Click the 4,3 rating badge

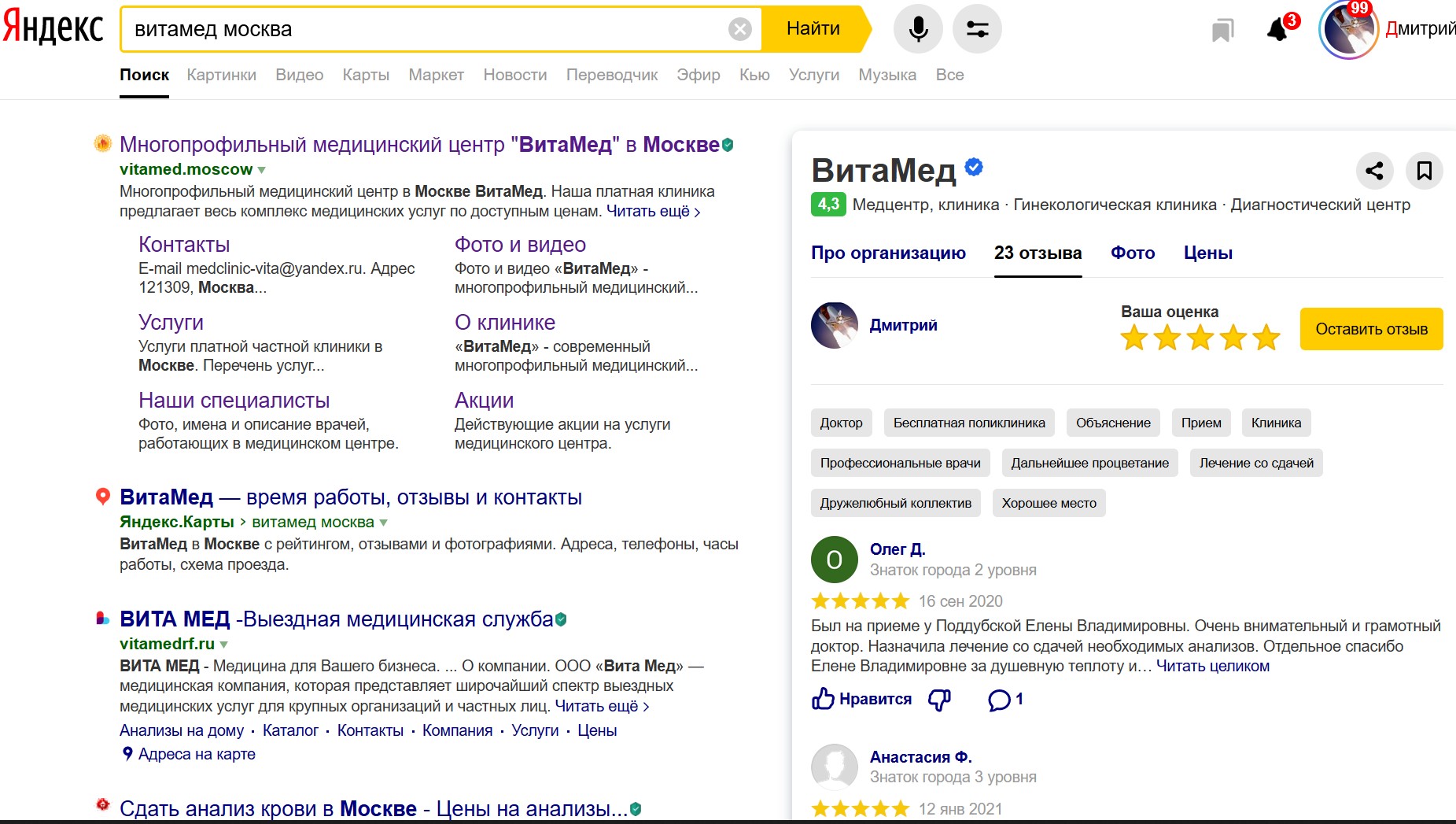point(828,205)
